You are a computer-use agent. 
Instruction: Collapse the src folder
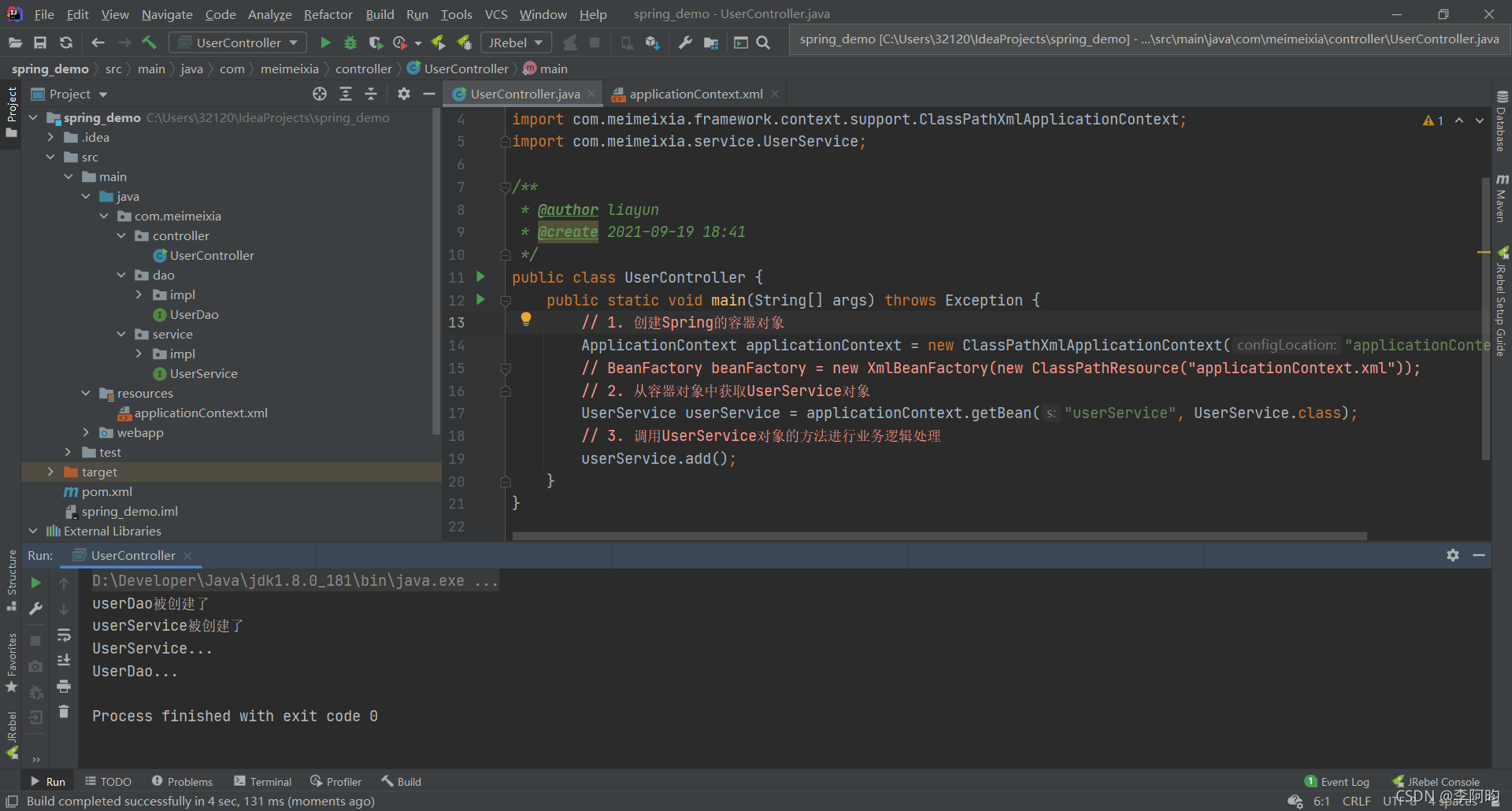tap(50, 157)
